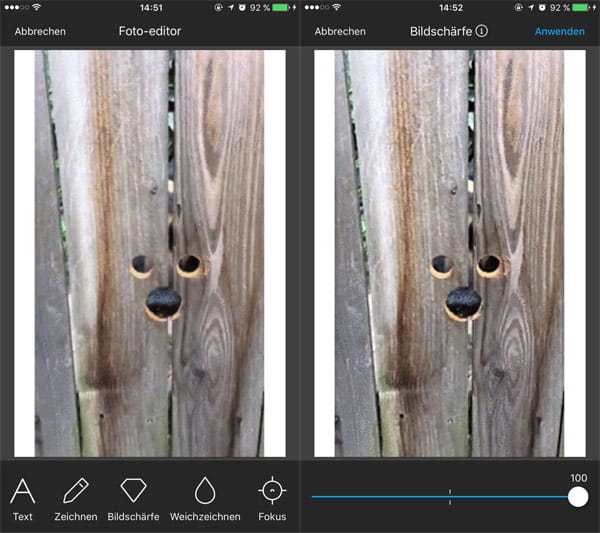The width and height of the screenshot is (600, 533).
Task: Tap the Foto-editor title
Action: pyautogui.click(x=150, y=31)
